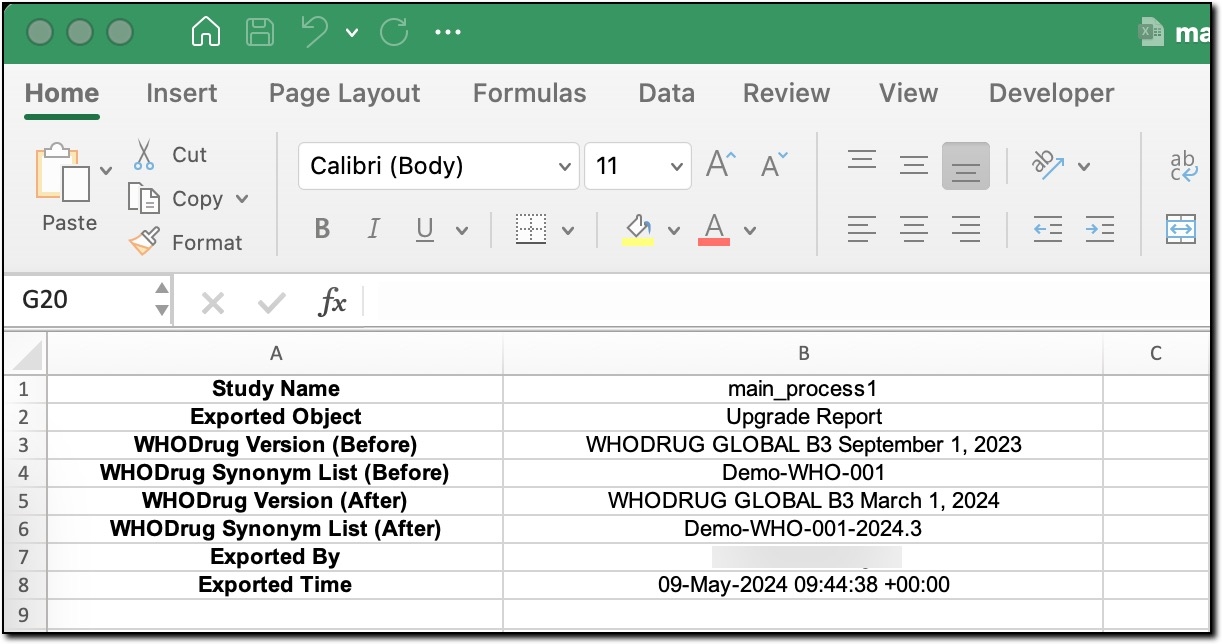This screenshot has width=1222, height=644.
Task: Select cell 'WHODRUG GLOBAL B3 March 1, 2024'
Action: [x=803, y=501]
